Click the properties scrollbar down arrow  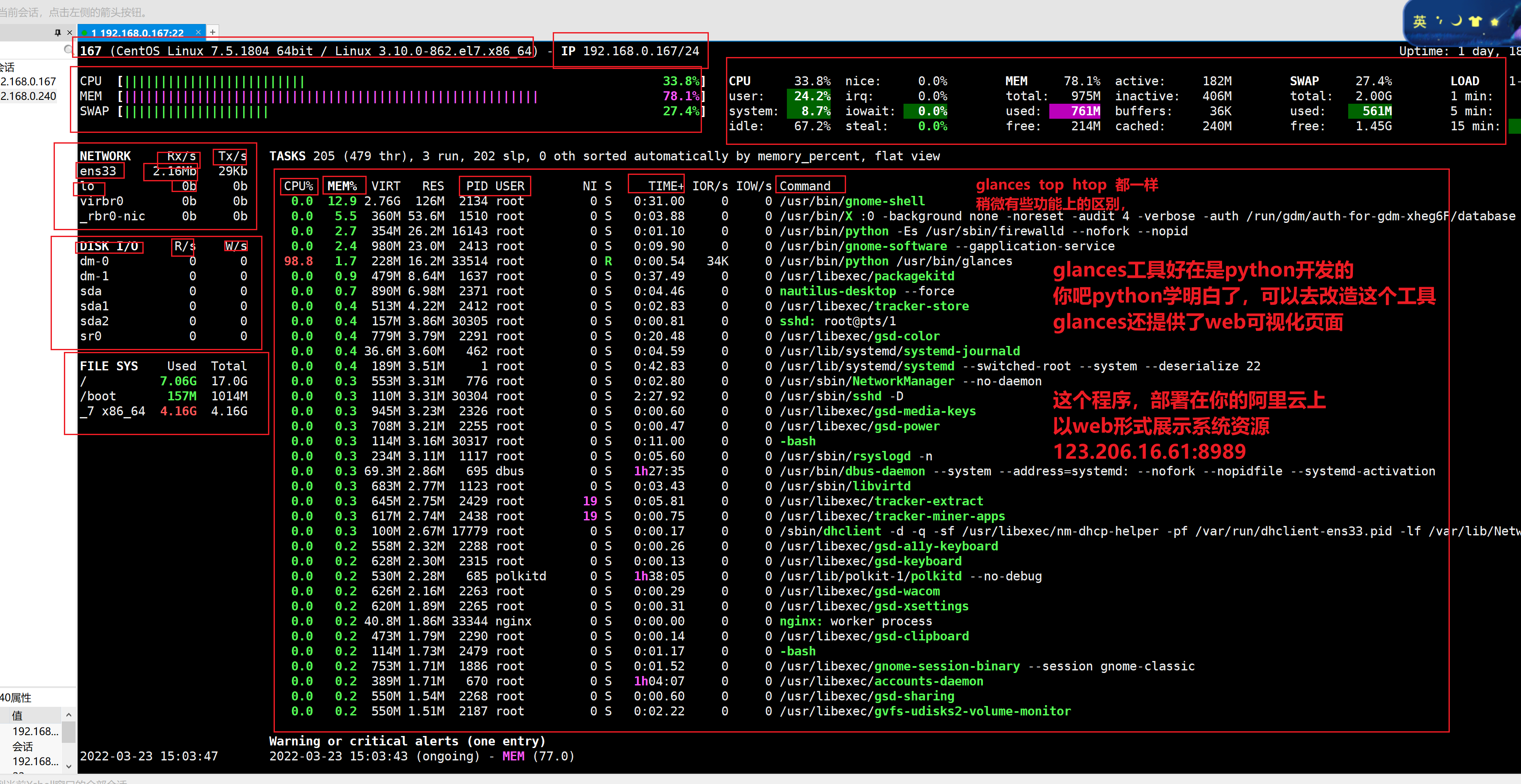69,766
